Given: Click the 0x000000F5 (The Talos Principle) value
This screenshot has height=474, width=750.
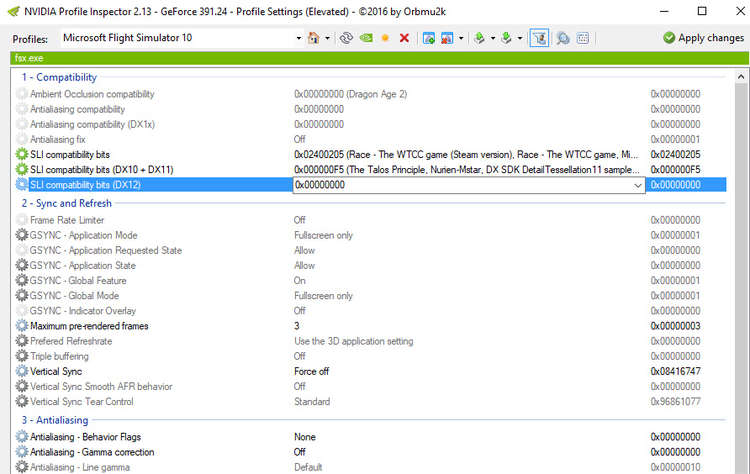Looking at the screenshot, I should click(x=466, y=170).
